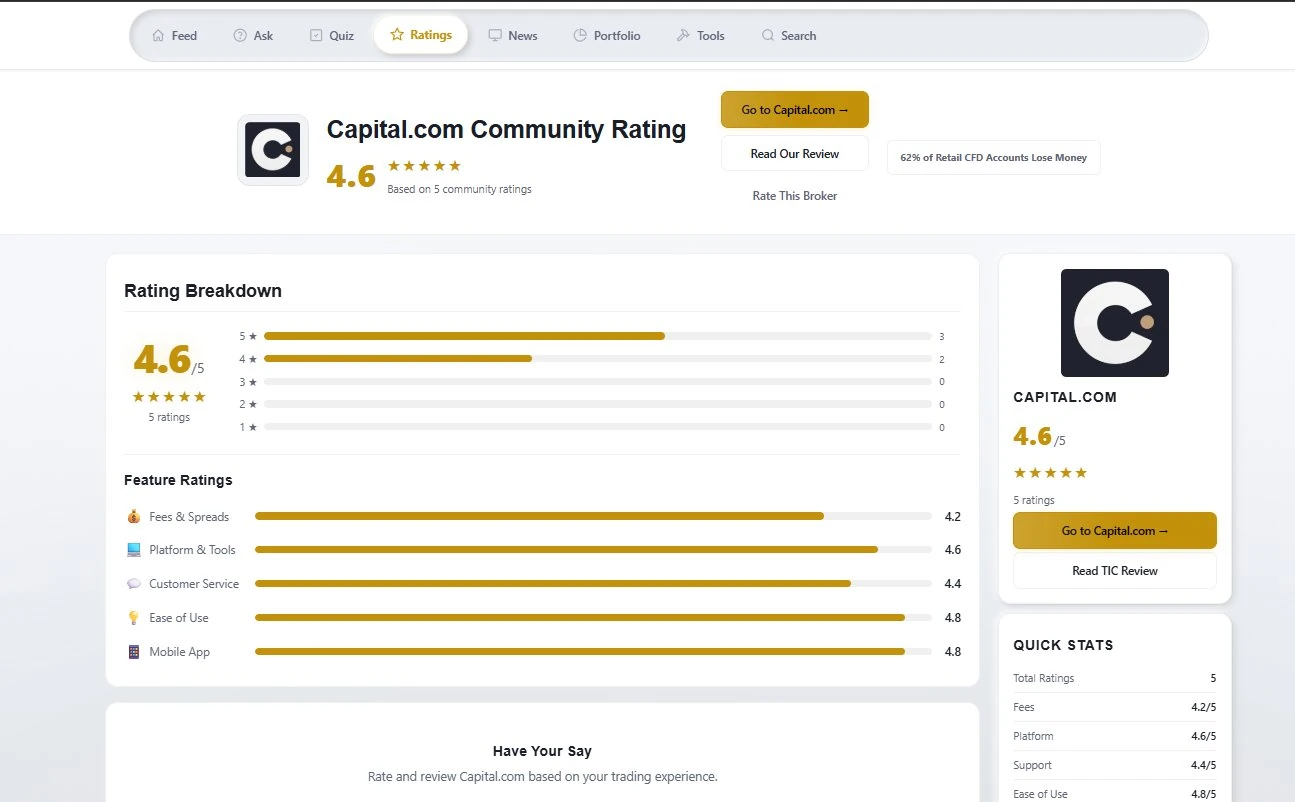Click the Ratings star icon
The image size is (1295, 802).
click(x=397, y=35)
